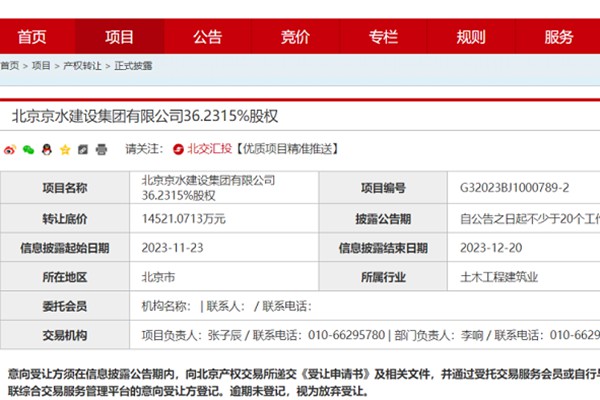The image size is (600, 400).
Task: Open the 服务 navigation menu
Action: (x=559, y=37)
